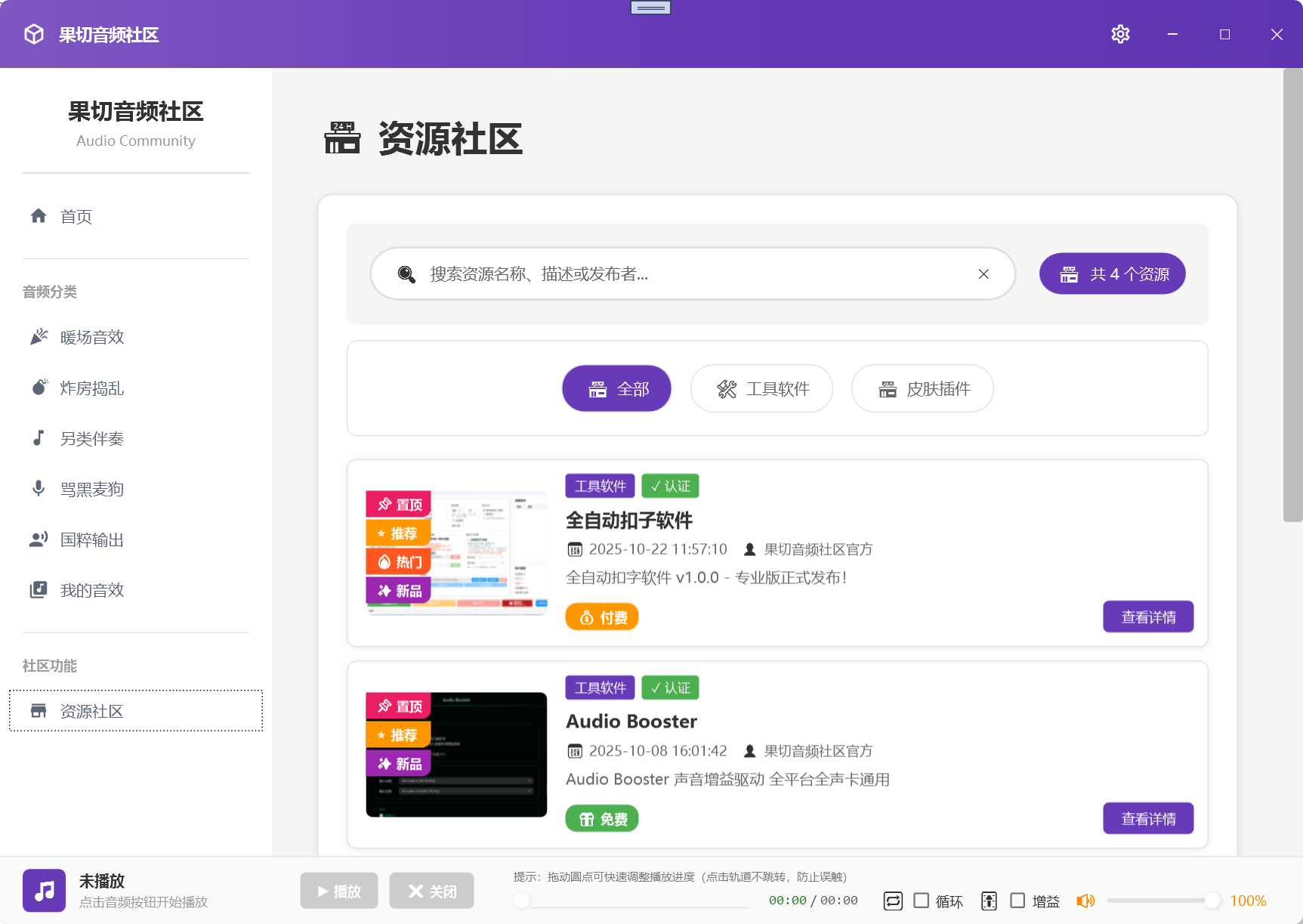Open the 另类伴奏 category
Image resolution: width=1303 pixels, height=924 pixels.
coord(91,438)
